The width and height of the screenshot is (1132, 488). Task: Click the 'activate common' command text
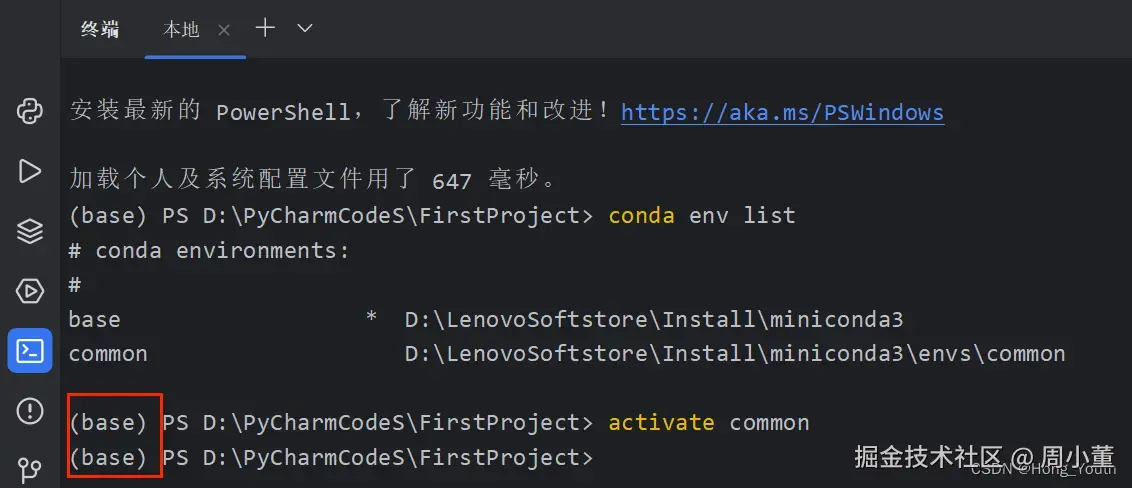tap(708, 422)
